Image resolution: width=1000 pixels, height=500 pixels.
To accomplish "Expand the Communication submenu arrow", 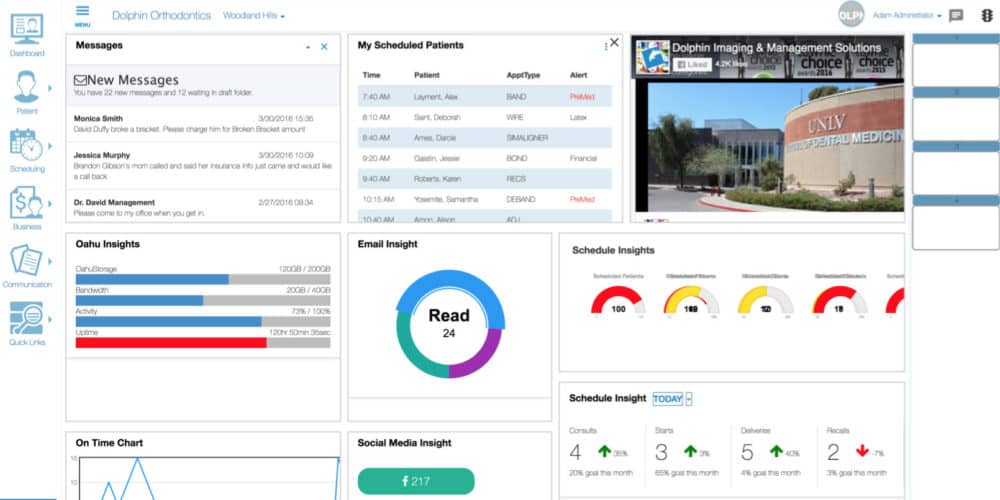I will click(x=50, y=261).
